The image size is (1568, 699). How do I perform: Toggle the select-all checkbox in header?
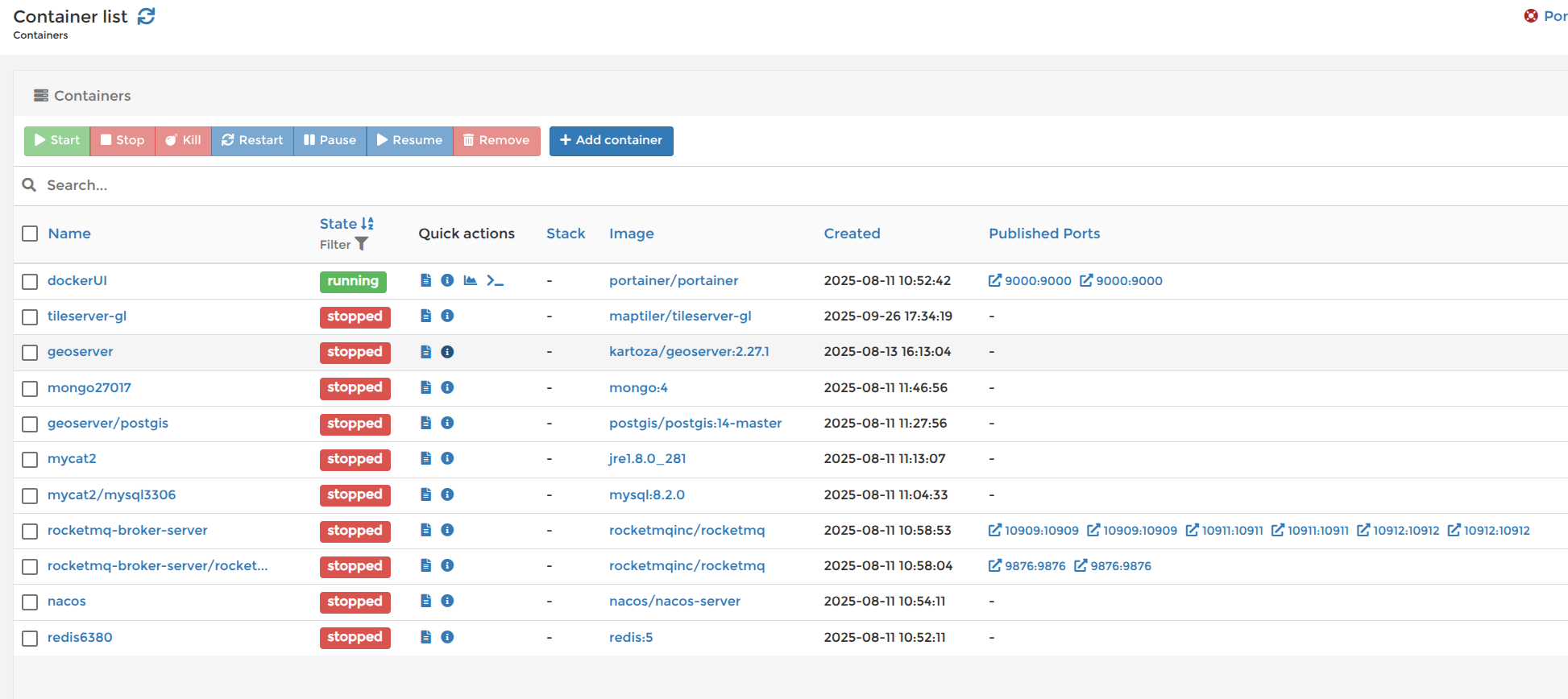(x=30, y=234)
